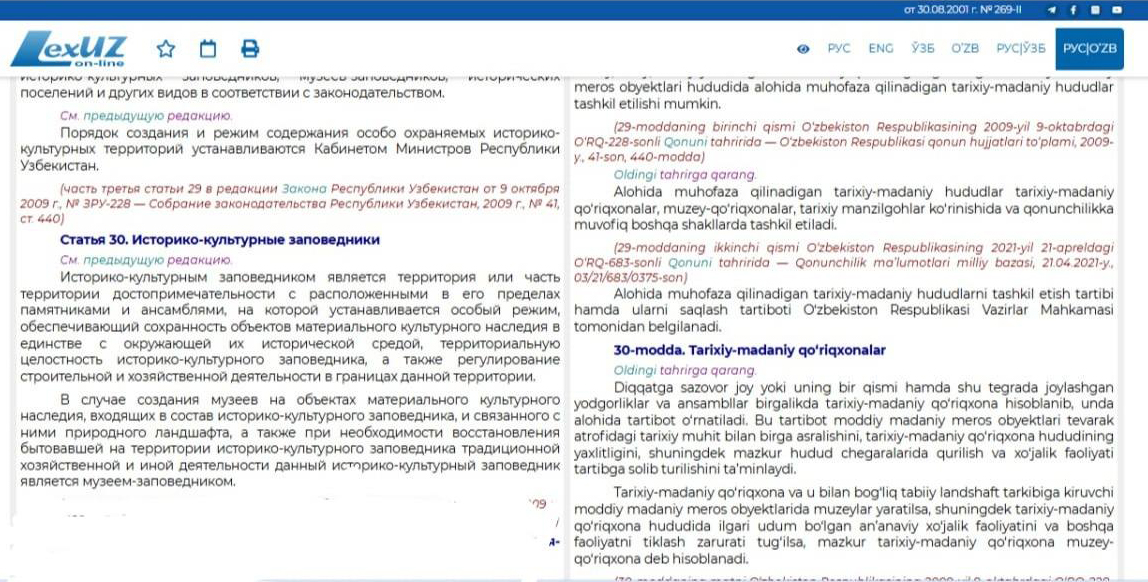Image resolution: width=1148 pixels, height=582 pixels.
Task: Switch to the РУС language tab
Action: 838,49
